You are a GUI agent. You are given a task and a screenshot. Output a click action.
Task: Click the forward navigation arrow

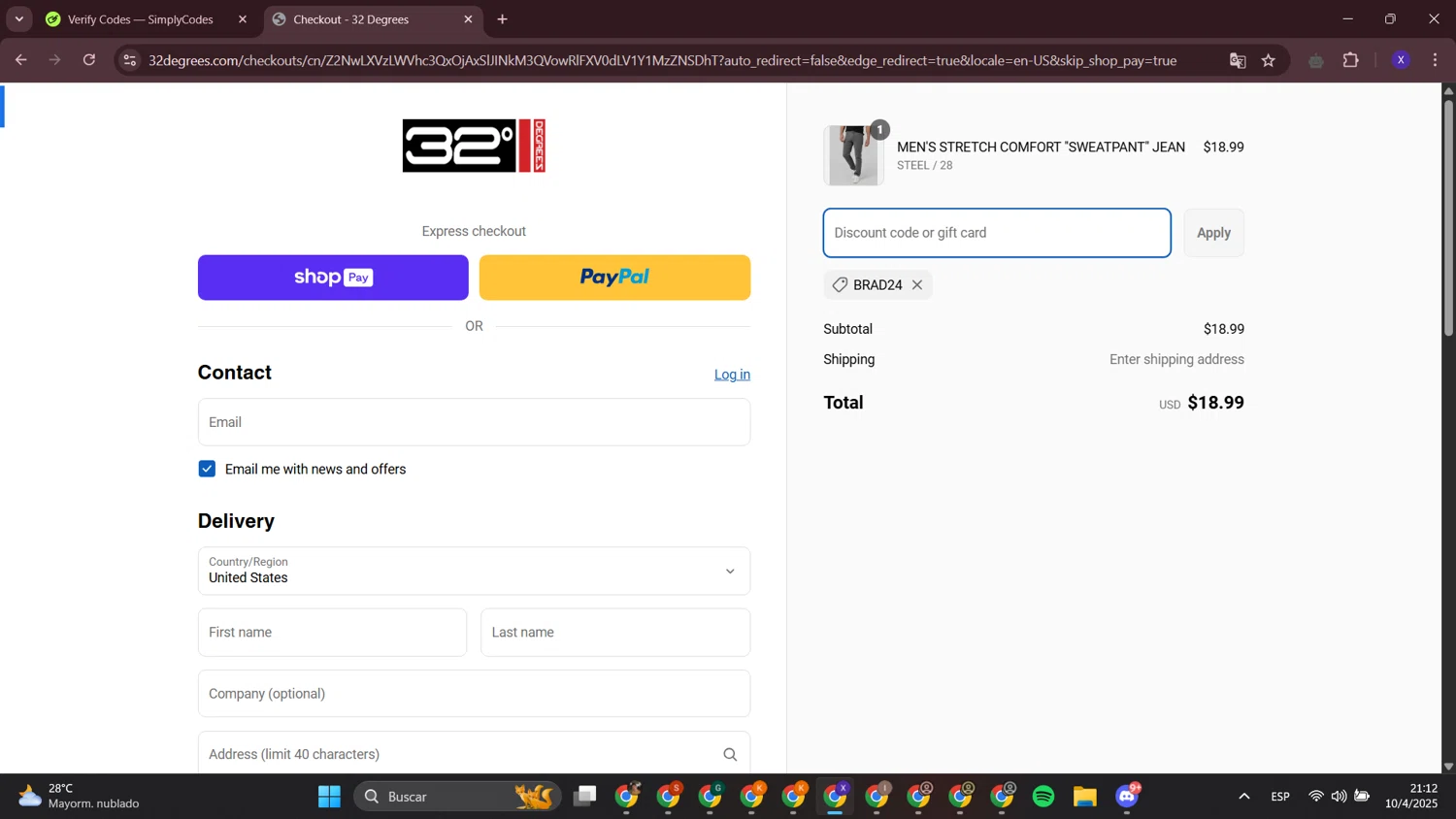55,60
